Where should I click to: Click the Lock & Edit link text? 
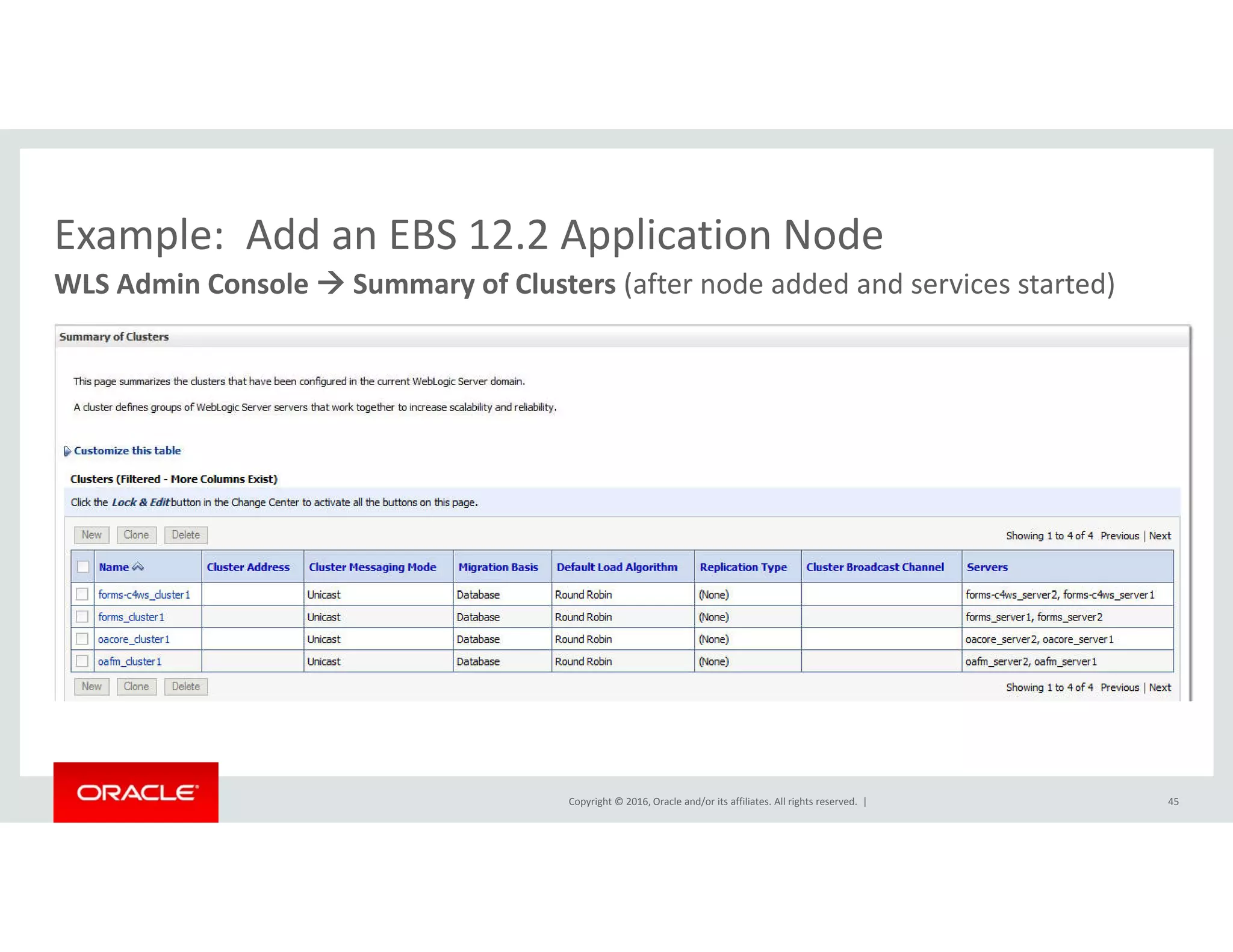140,502
